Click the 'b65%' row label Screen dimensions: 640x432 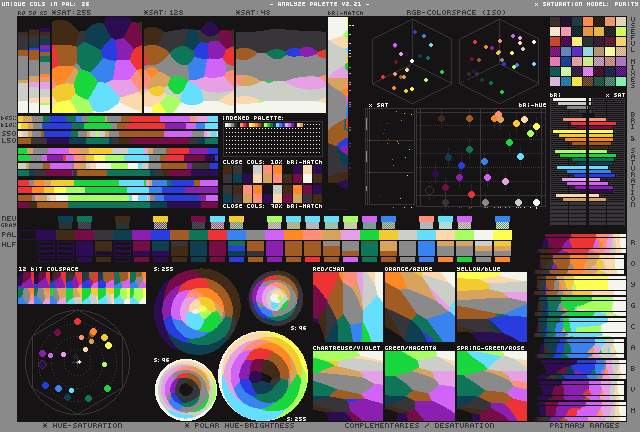(9, 118)
